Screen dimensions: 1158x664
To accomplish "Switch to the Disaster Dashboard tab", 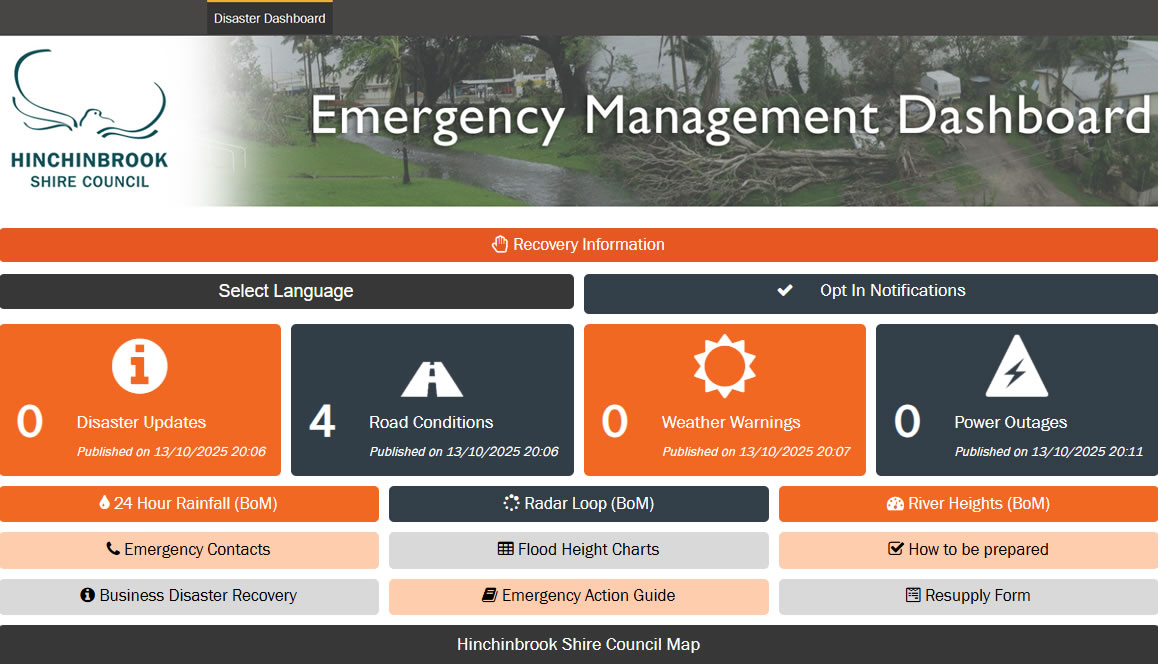I will (x=269, y=18).
